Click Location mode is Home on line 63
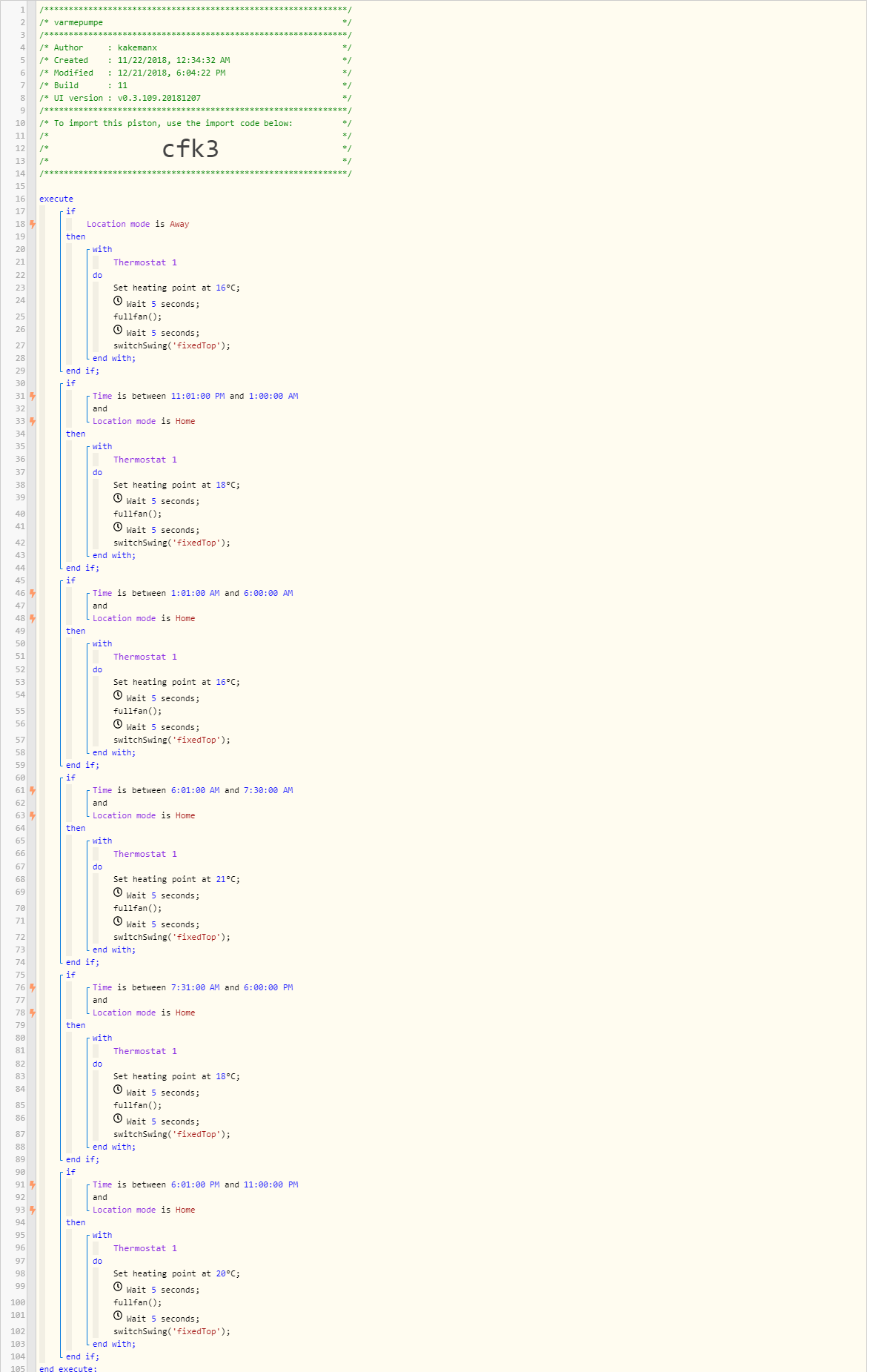 (144, 815)
